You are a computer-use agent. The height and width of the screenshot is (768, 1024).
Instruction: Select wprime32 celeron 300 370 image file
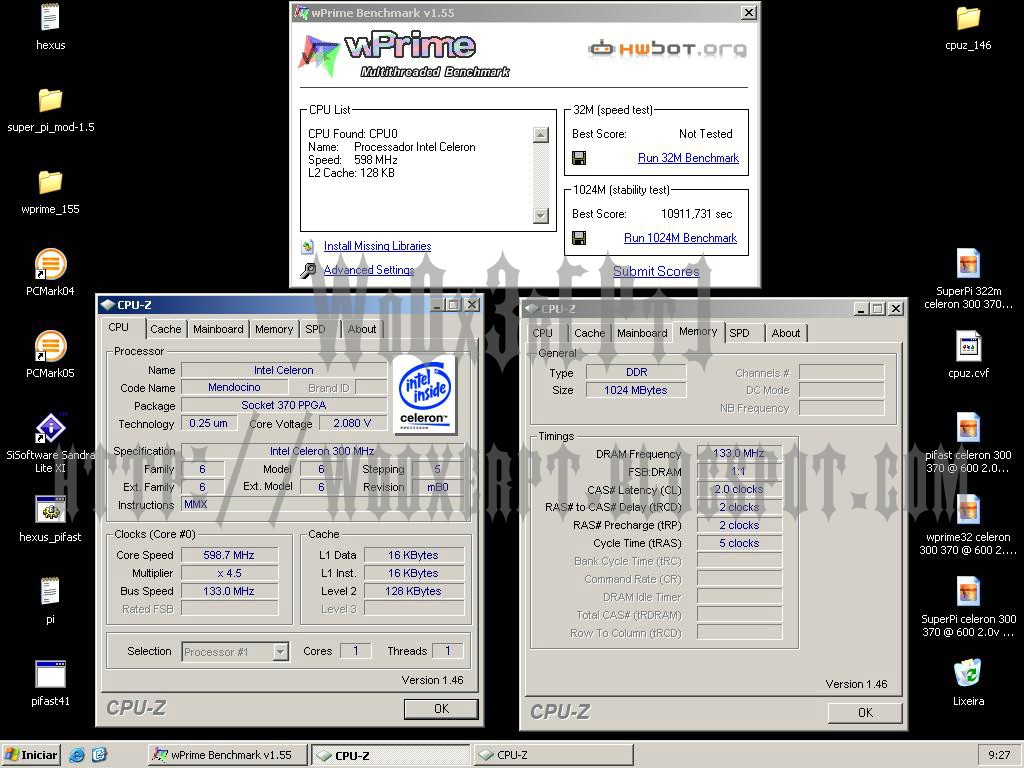(x=968, y=510)
